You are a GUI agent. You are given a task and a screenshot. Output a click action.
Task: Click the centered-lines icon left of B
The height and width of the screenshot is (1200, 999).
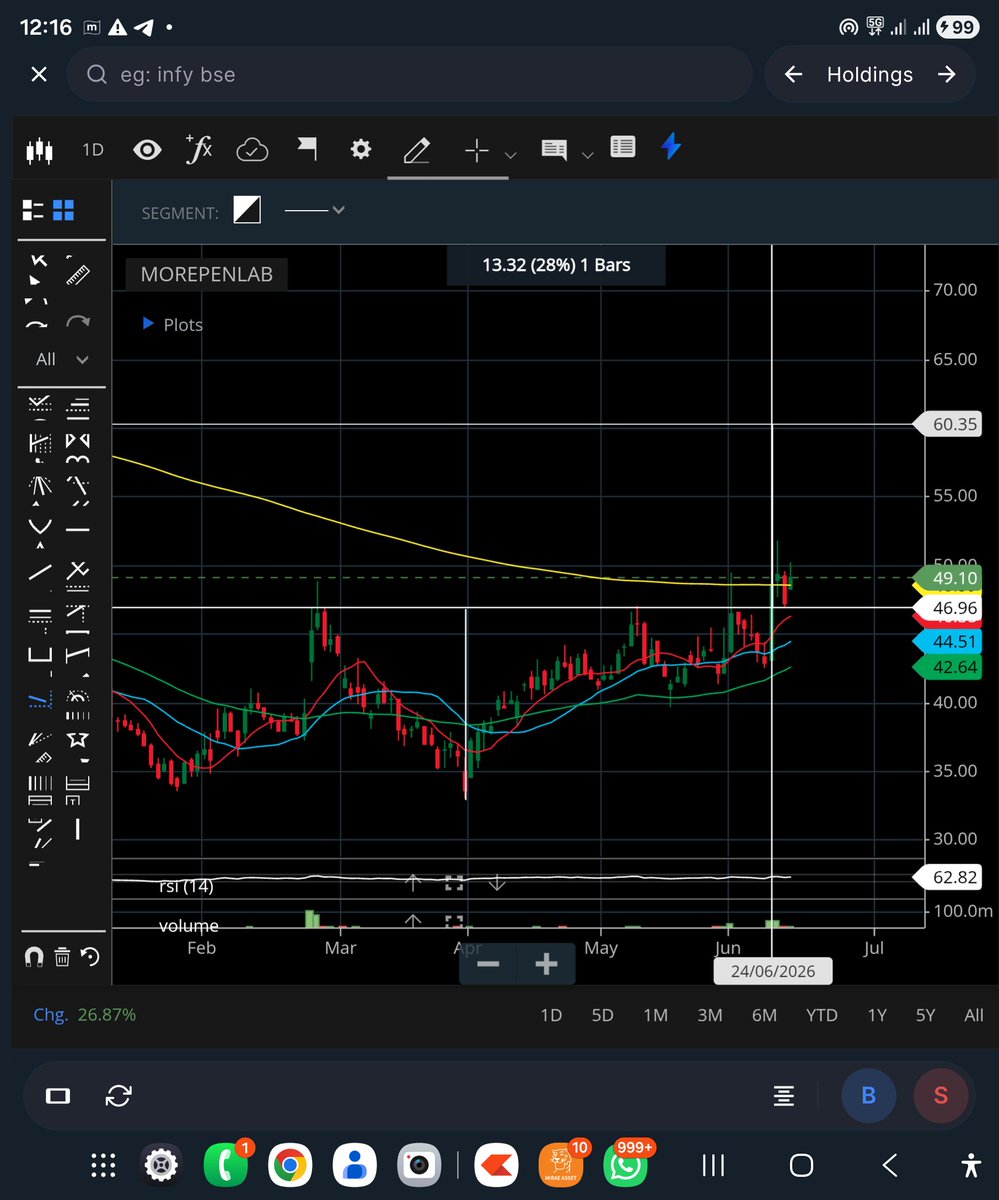784,1096
